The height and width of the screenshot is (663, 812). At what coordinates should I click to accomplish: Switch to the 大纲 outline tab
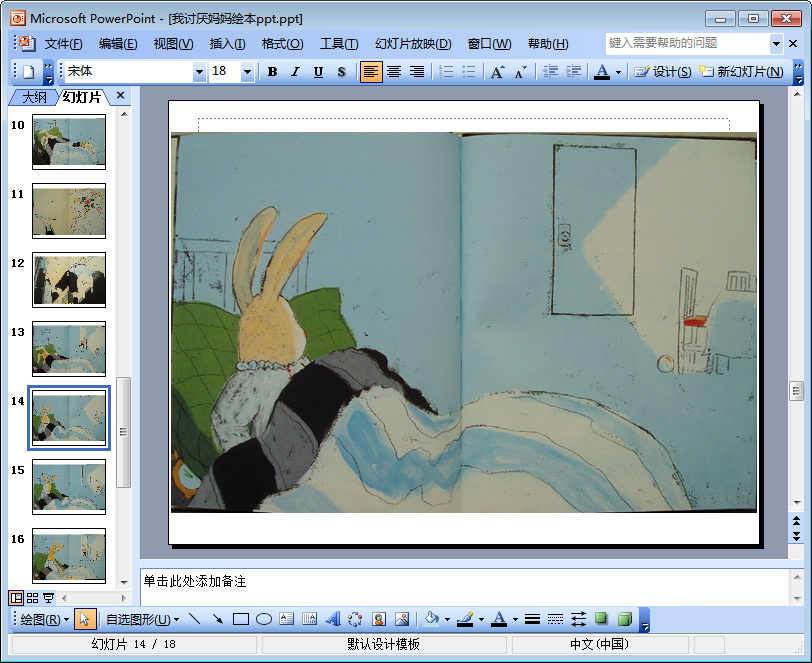(34, 97)
